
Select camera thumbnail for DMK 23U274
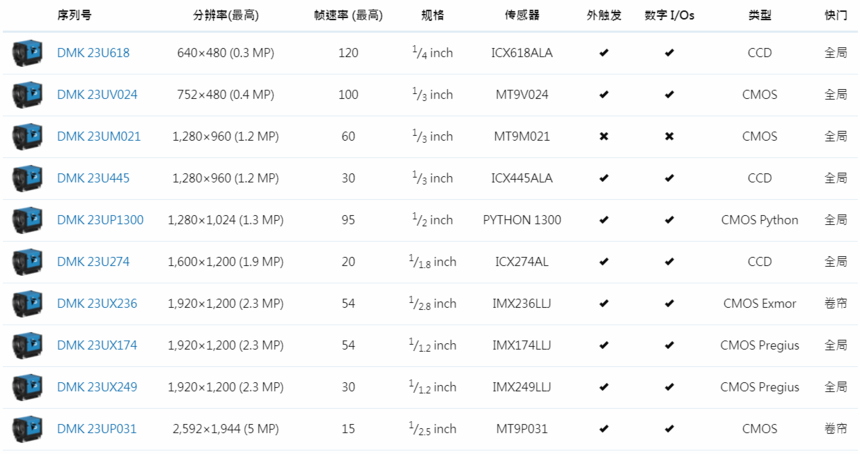(x=27, y=262)
